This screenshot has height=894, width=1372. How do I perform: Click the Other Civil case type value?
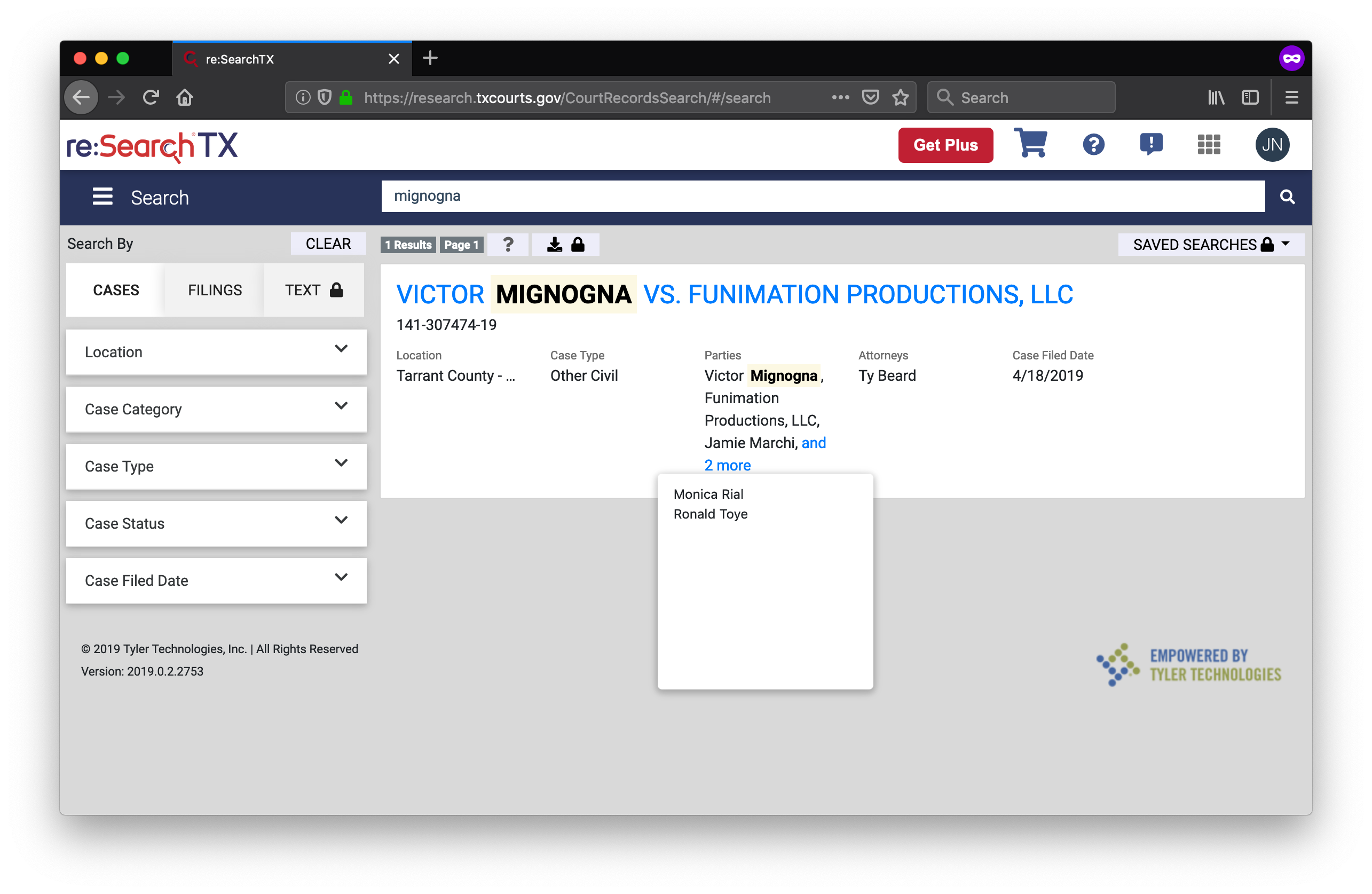tap(584, 375)
